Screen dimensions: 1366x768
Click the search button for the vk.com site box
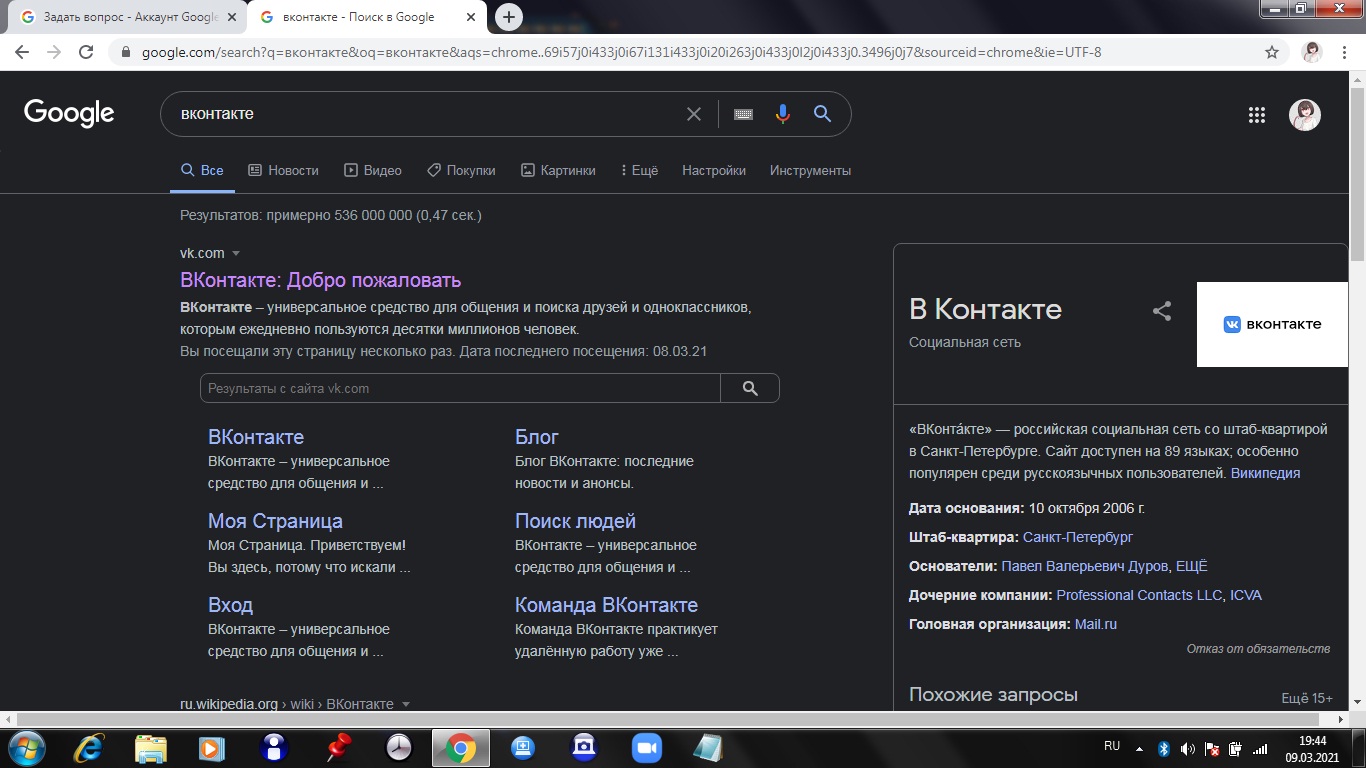pos(750,388)
